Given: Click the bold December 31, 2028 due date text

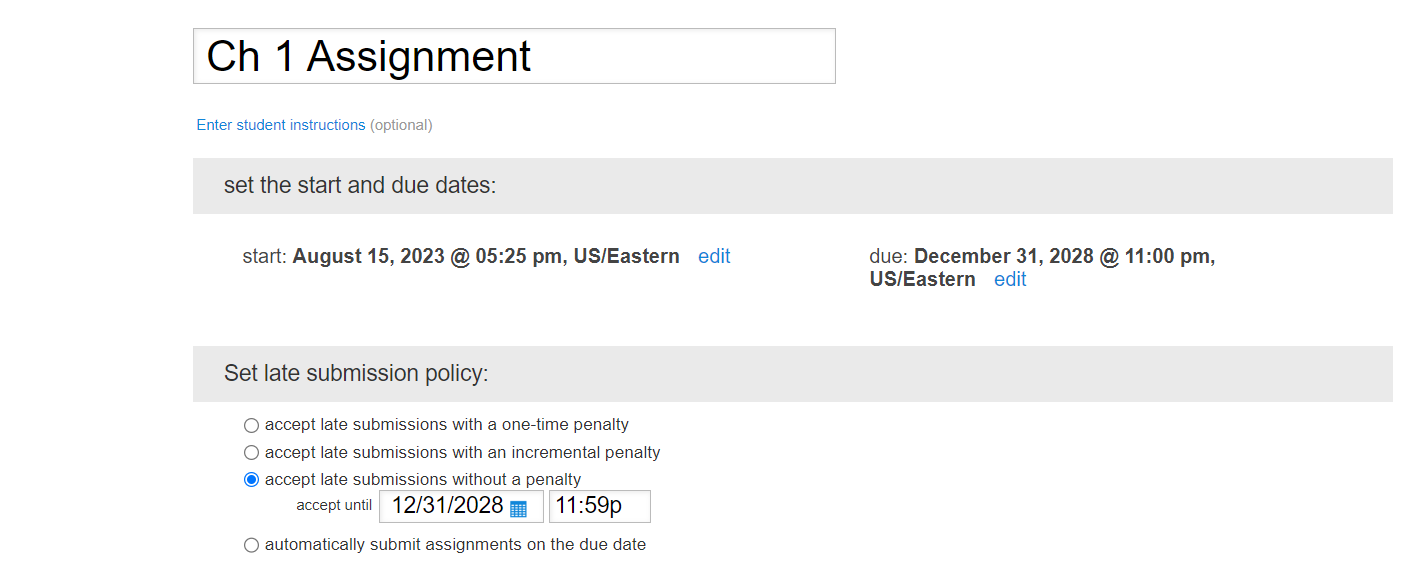Looking at the screenshot, I should tap(1043, 268).
